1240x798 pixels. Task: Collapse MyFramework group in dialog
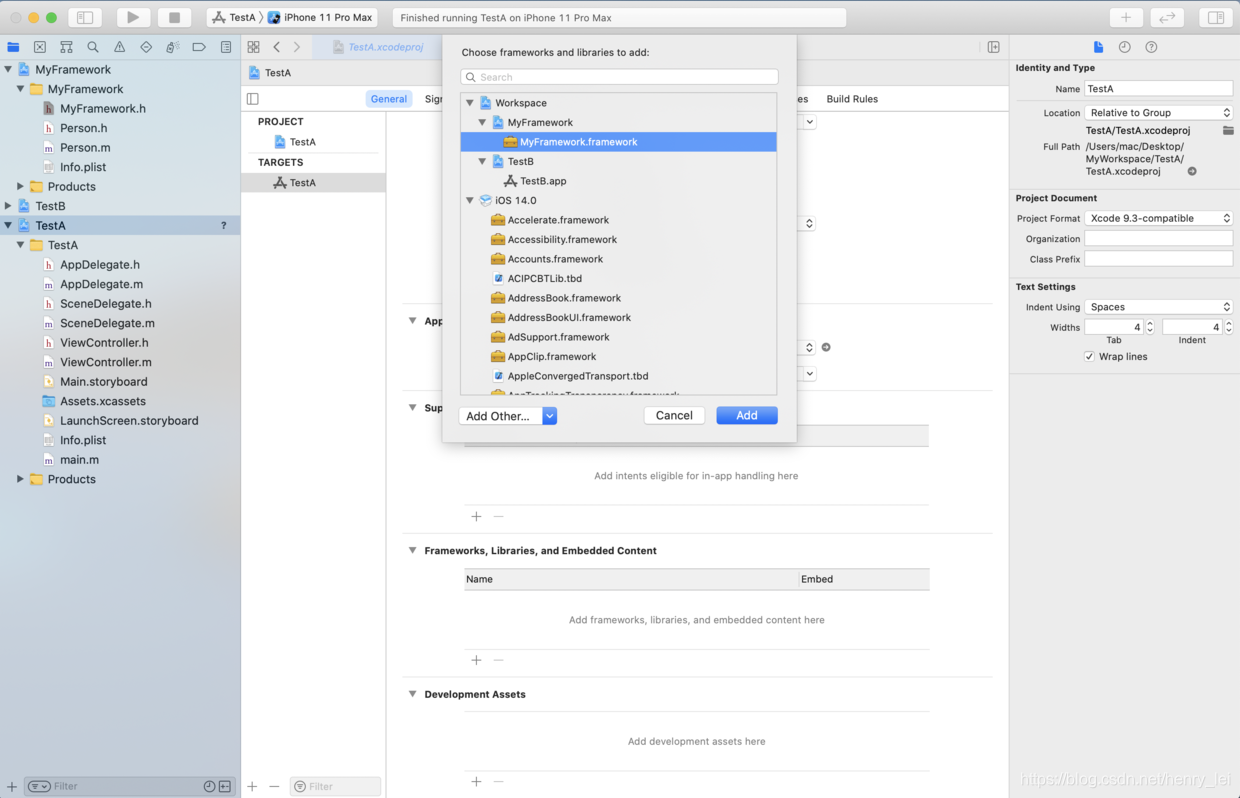pyautogui.click(x=482, y=122)
